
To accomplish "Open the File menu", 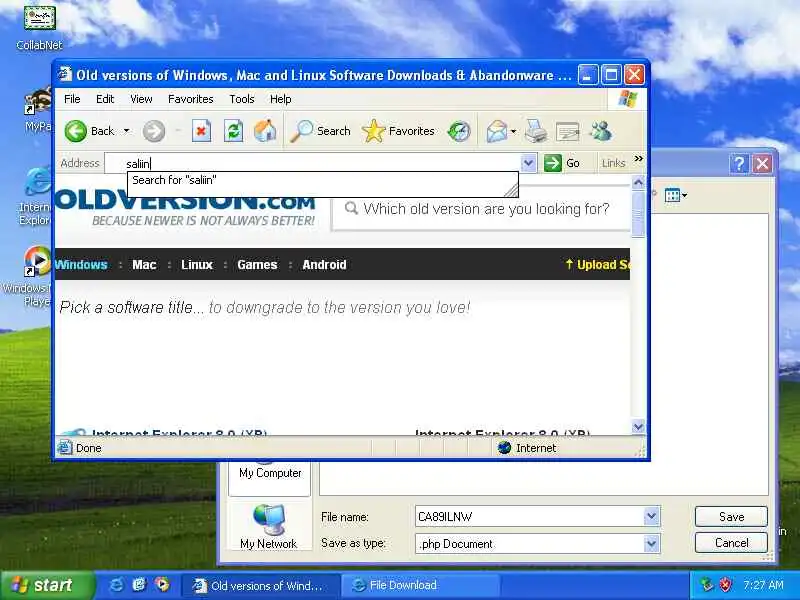I will click(72, 99).
